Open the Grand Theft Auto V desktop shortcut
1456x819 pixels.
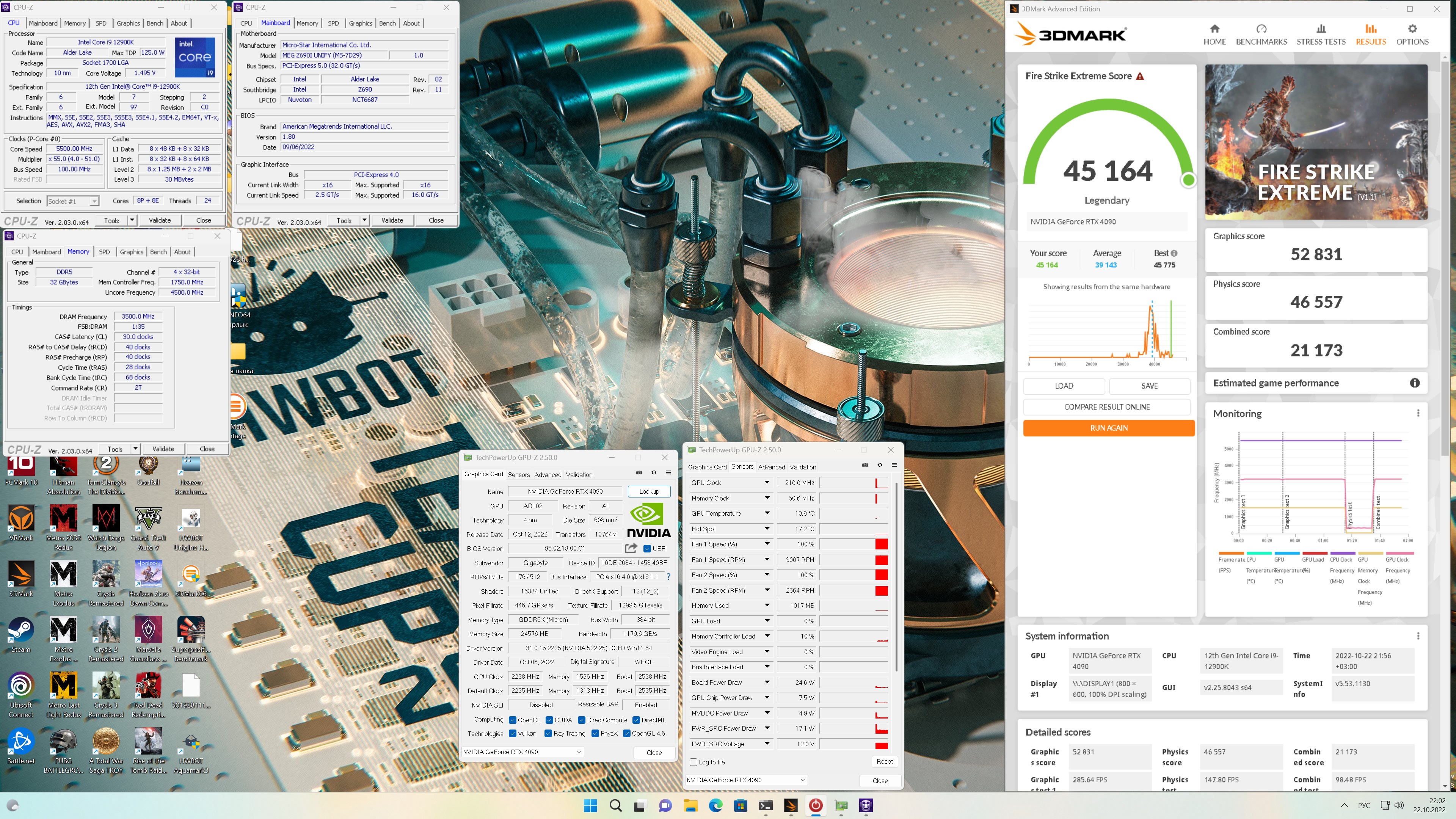[148, 528]
